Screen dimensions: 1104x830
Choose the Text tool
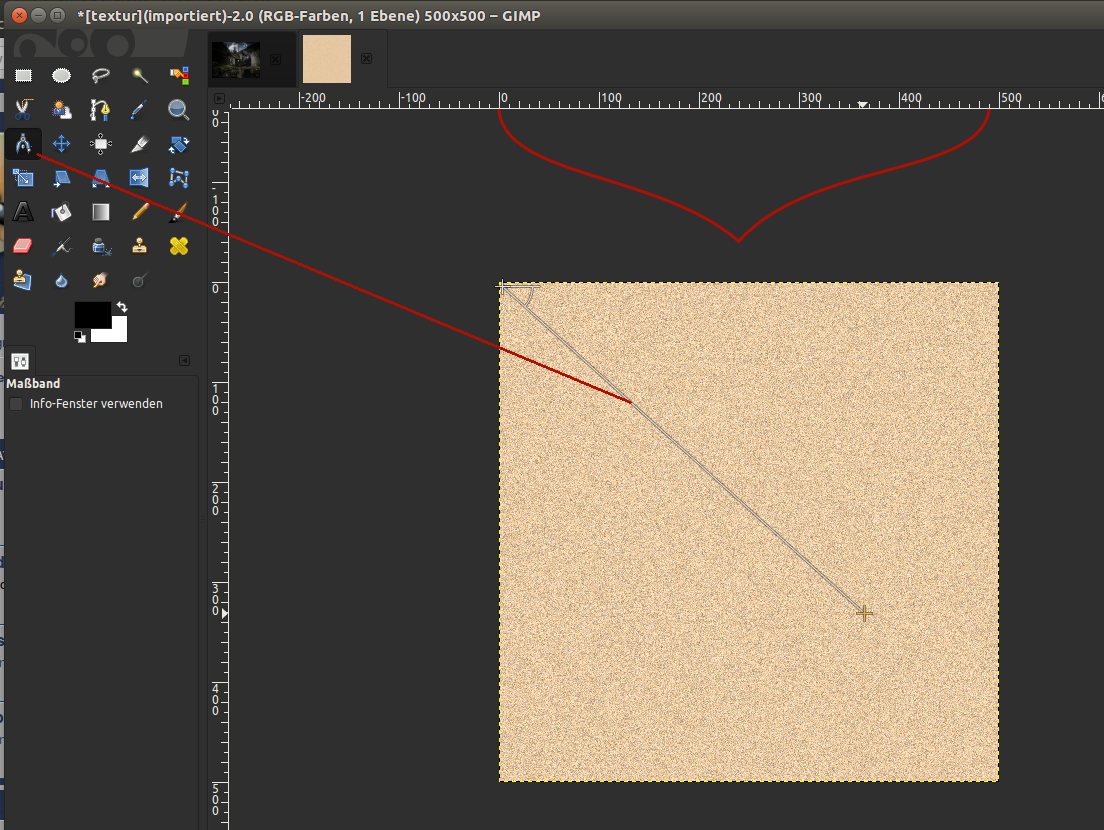[x=23, y=212]
